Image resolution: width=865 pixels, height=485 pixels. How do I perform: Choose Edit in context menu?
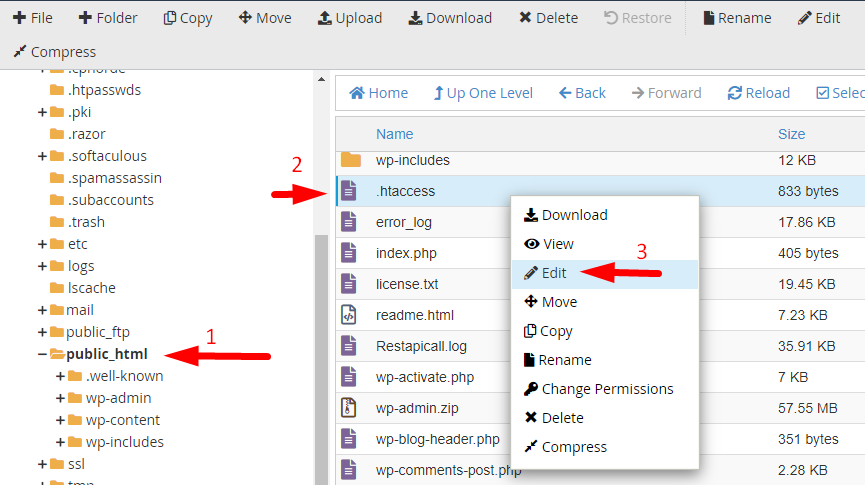pyautogui.click(x=605, y=274)
